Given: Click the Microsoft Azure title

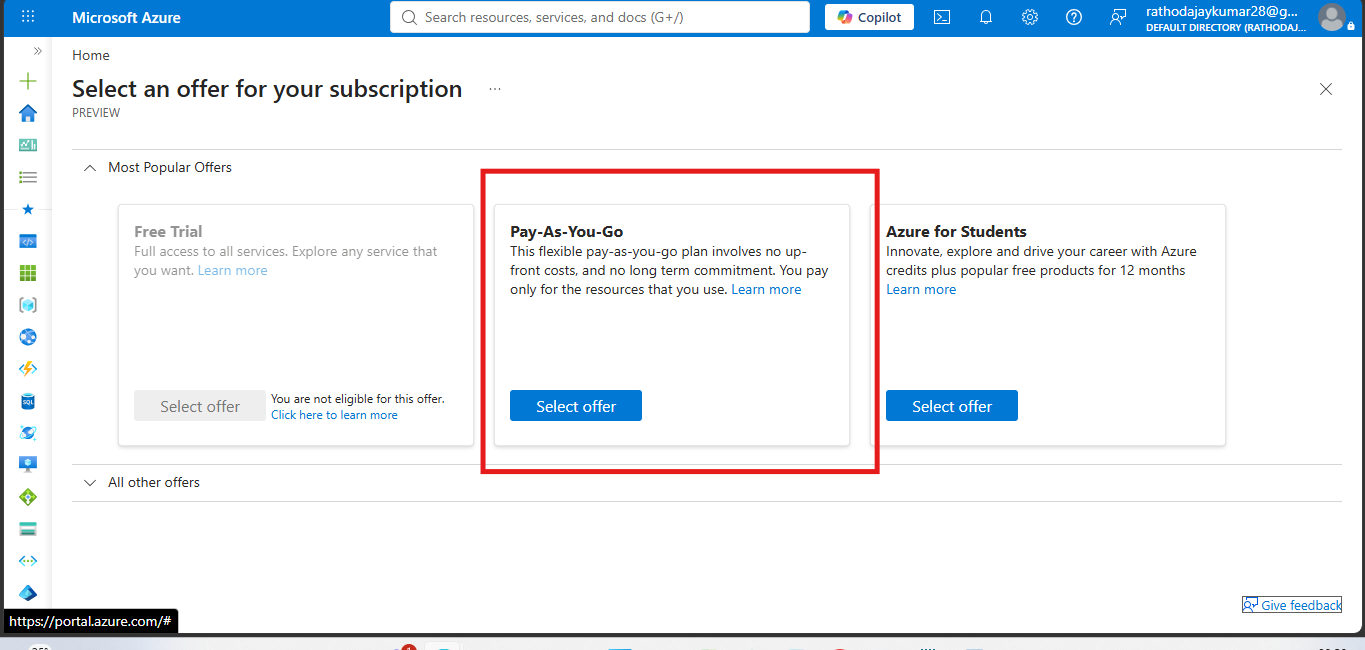Looking at the screenshot, I should point(126,17).
